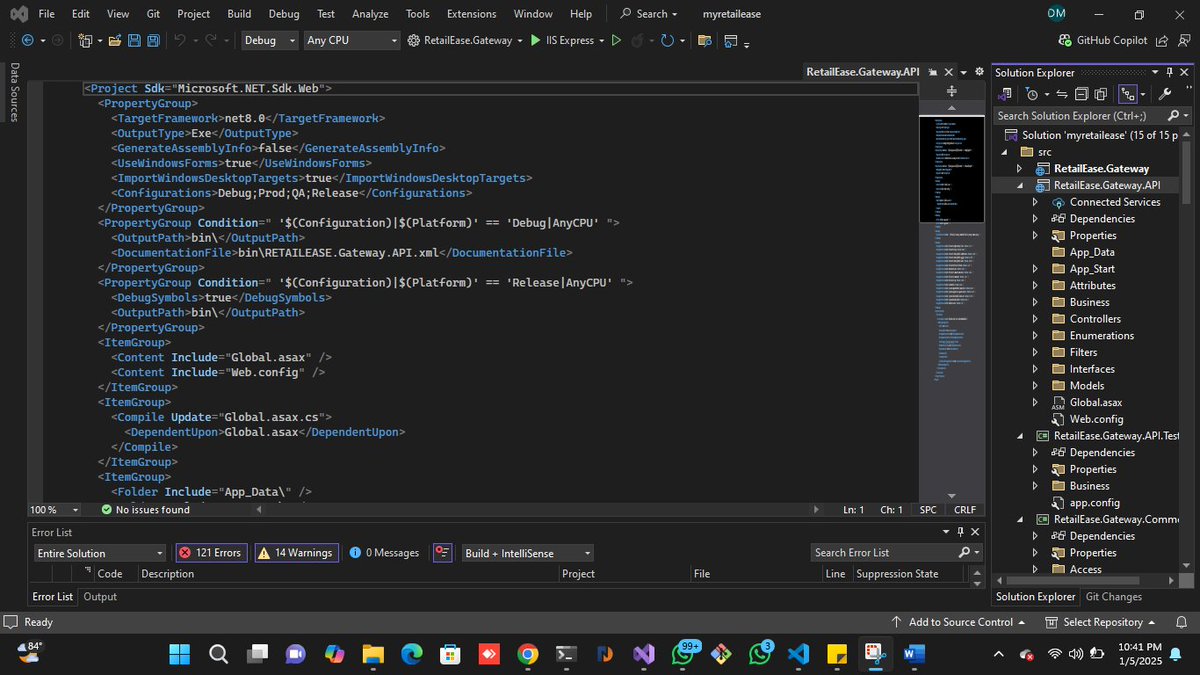This screenshot has width=1200, height=675.
Task: Open the Build menu
Action: (239, 14)
